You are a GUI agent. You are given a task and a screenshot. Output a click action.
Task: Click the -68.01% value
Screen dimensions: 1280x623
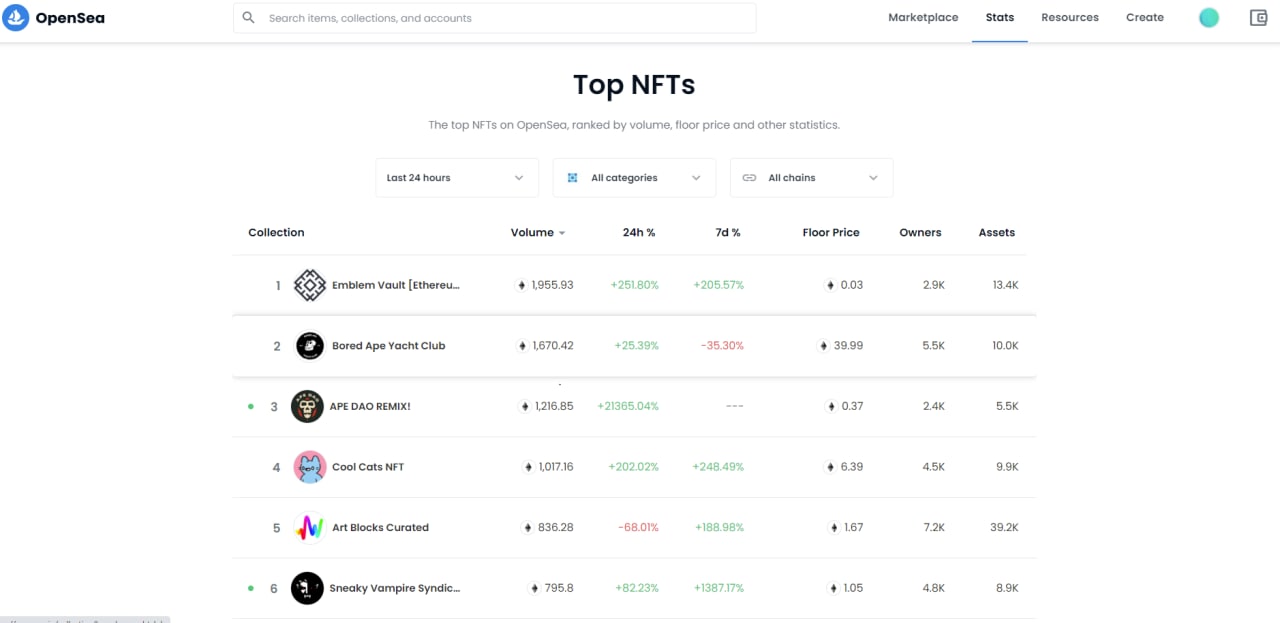(x=638, y=528)
